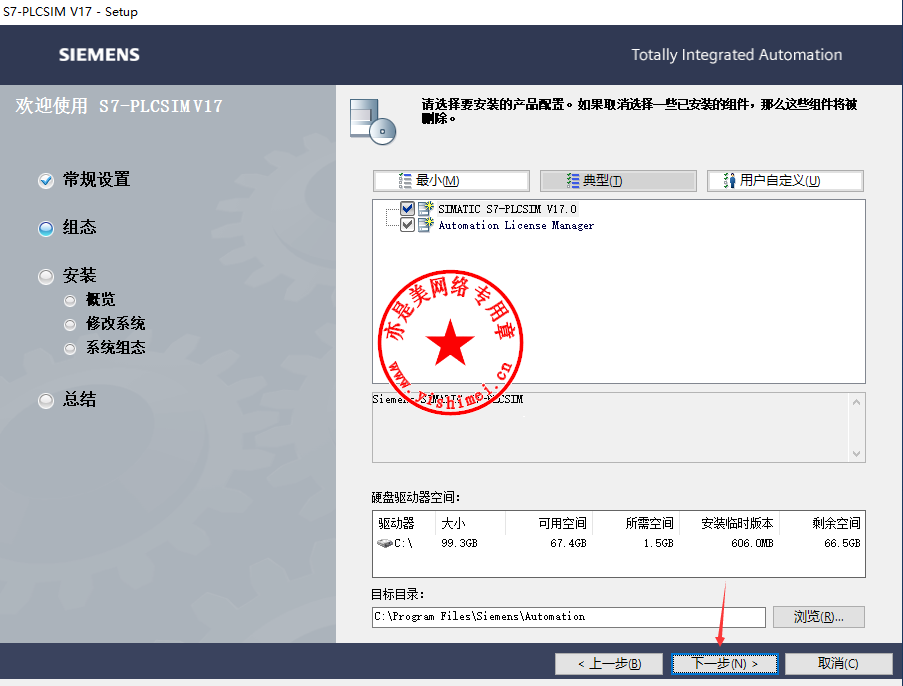
Task: Go back with the 上一步(B) button
Action: (609, 664)
